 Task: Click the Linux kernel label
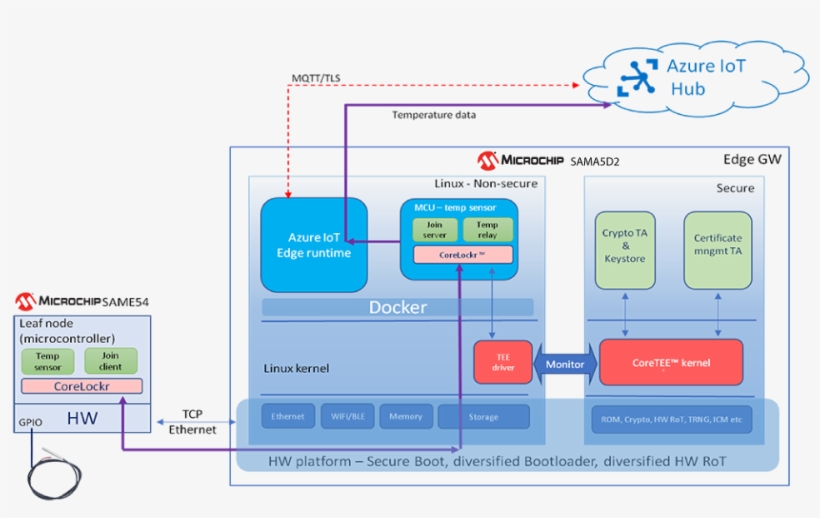297,369
